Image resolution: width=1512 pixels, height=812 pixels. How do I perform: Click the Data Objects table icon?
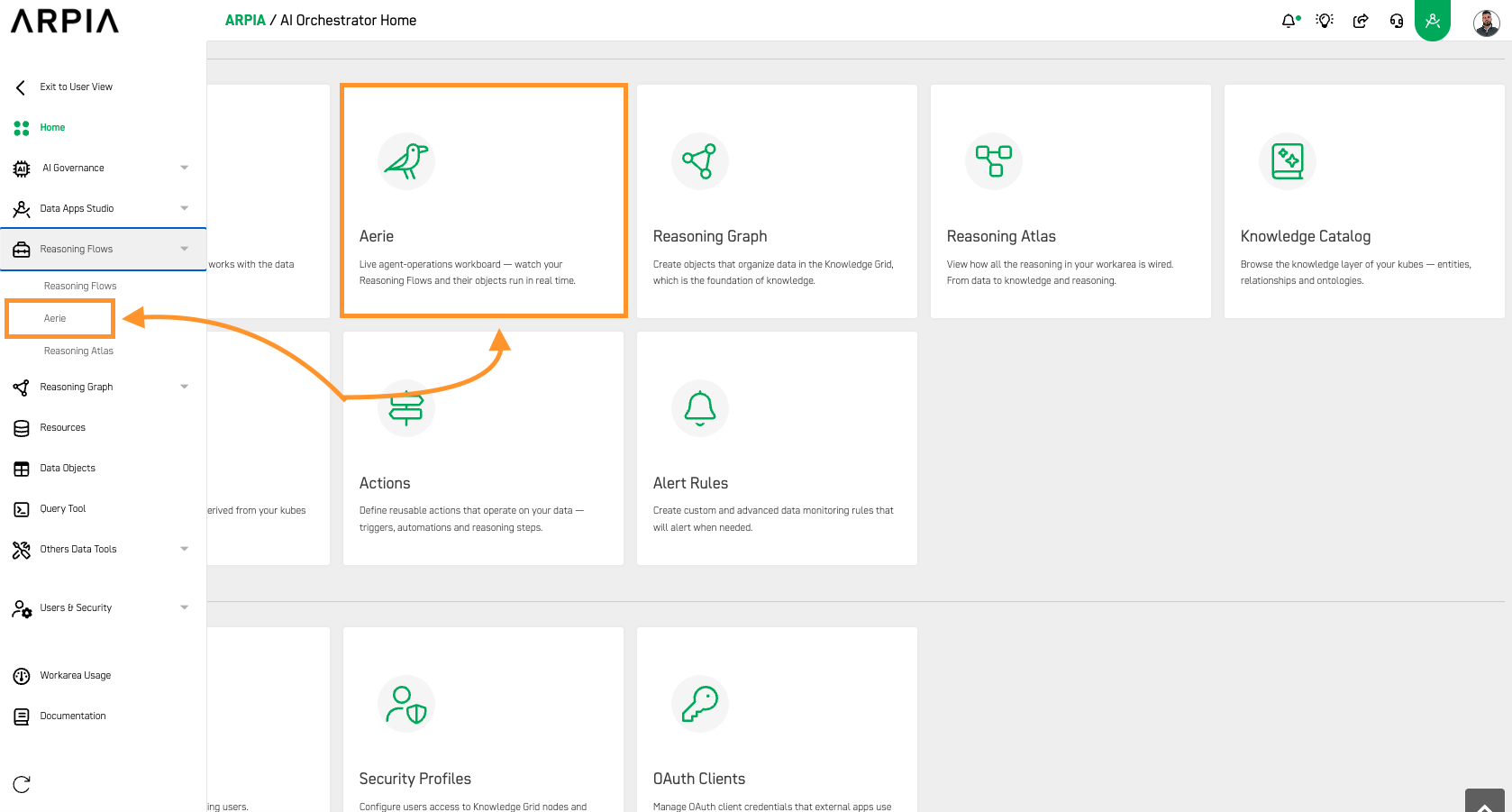pyautogui.click(x=22, y=469)
